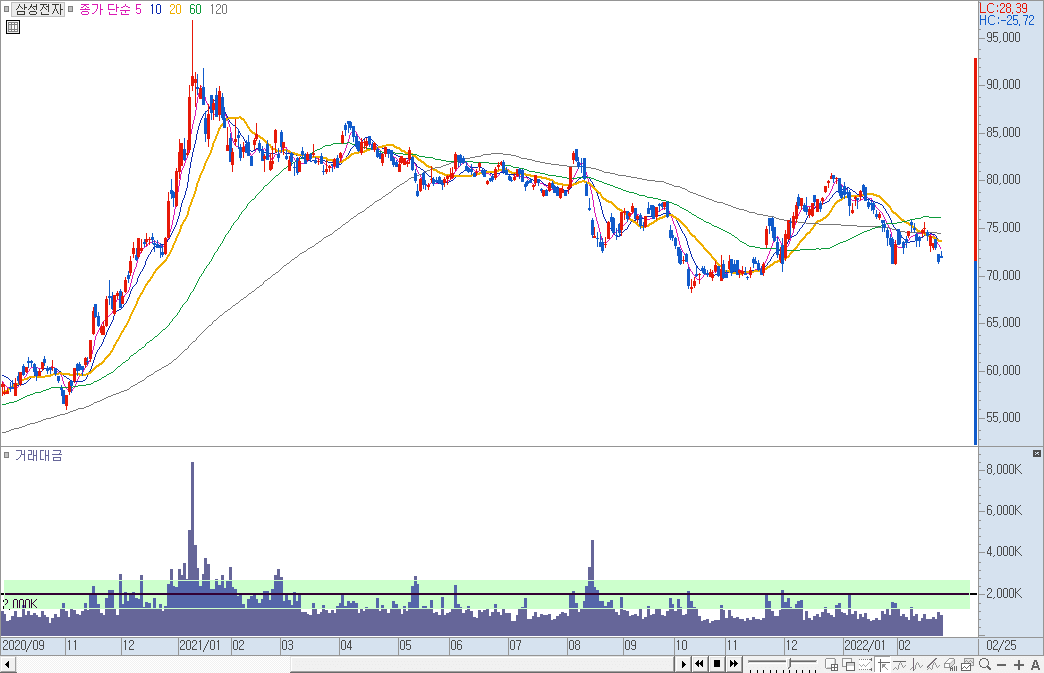Click the A text tool icon
This screenshot has height=673, width=1044.
1035,664
